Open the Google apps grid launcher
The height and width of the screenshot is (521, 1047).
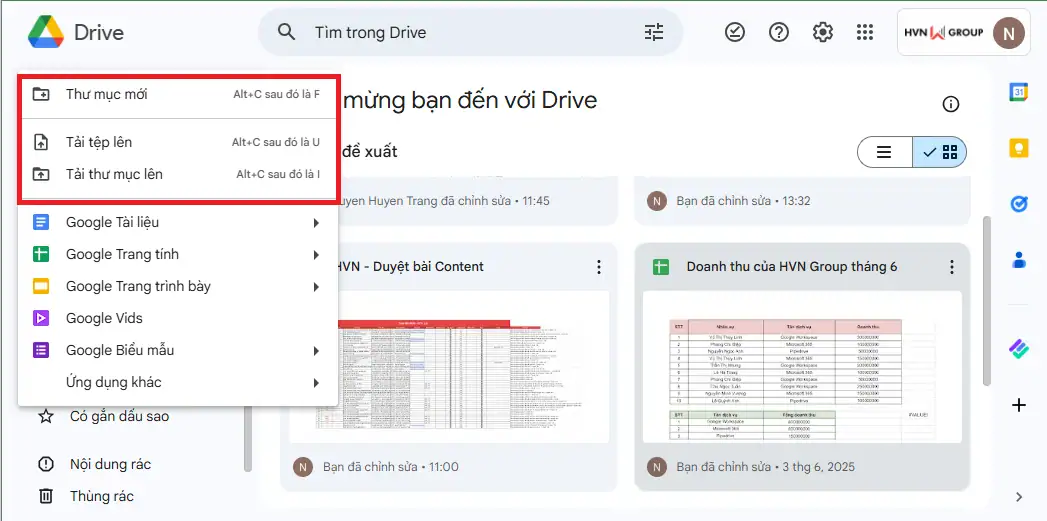coord(865,33)
